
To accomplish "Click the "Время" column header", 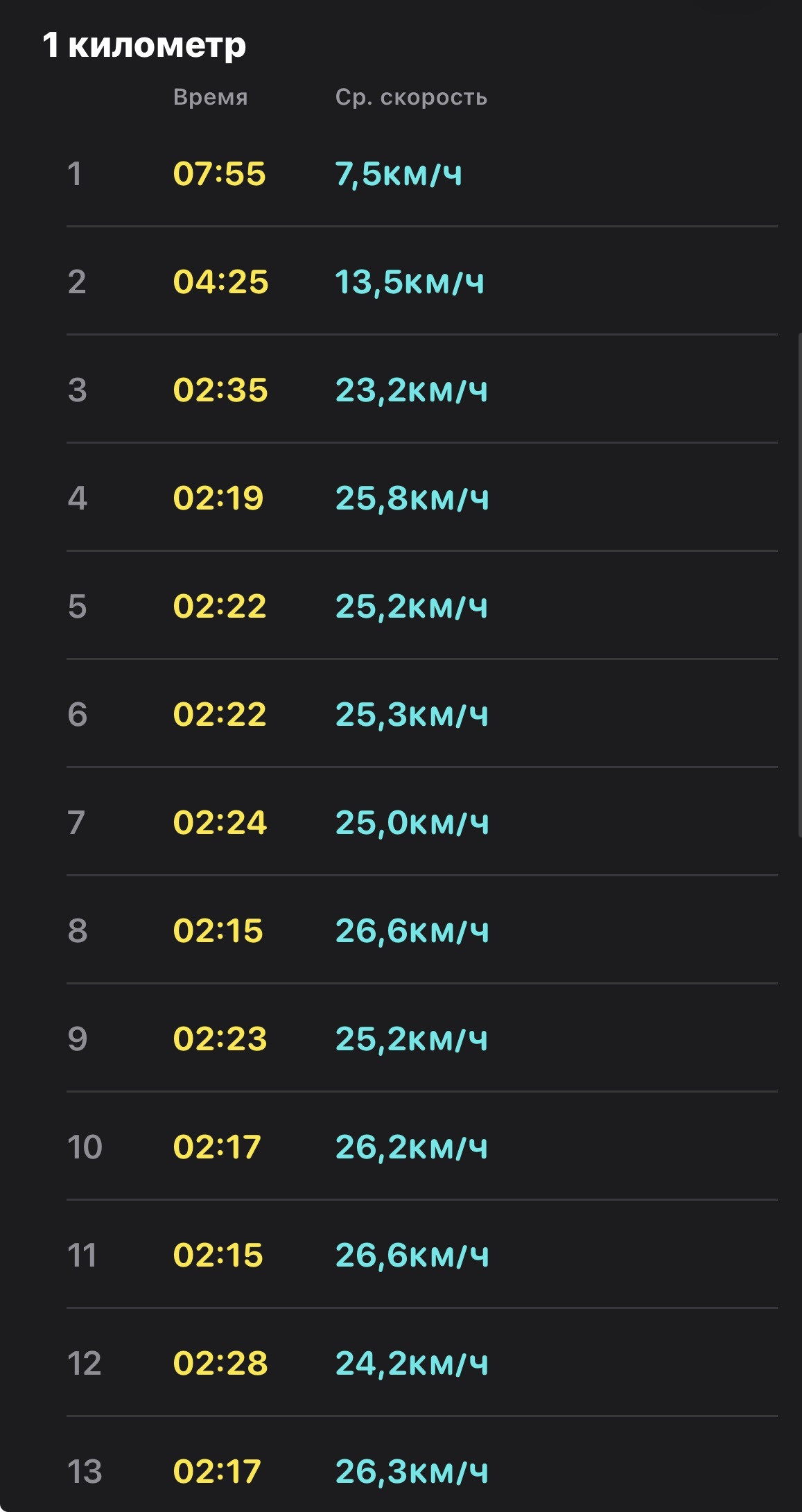I will 211,97.
